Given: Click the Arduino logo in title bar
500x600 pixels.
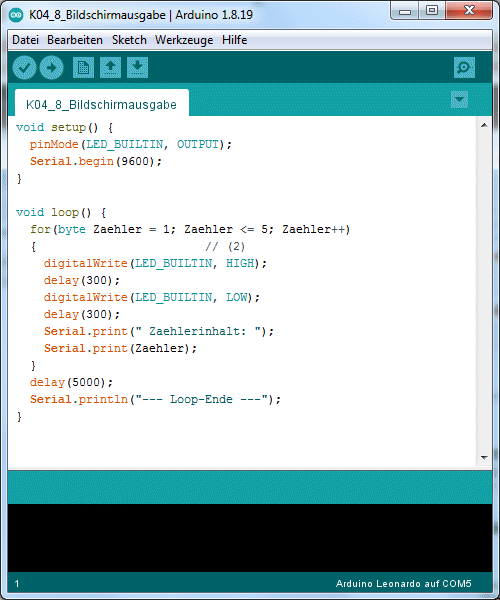Looking at the screenshot, I should point(16,15).
